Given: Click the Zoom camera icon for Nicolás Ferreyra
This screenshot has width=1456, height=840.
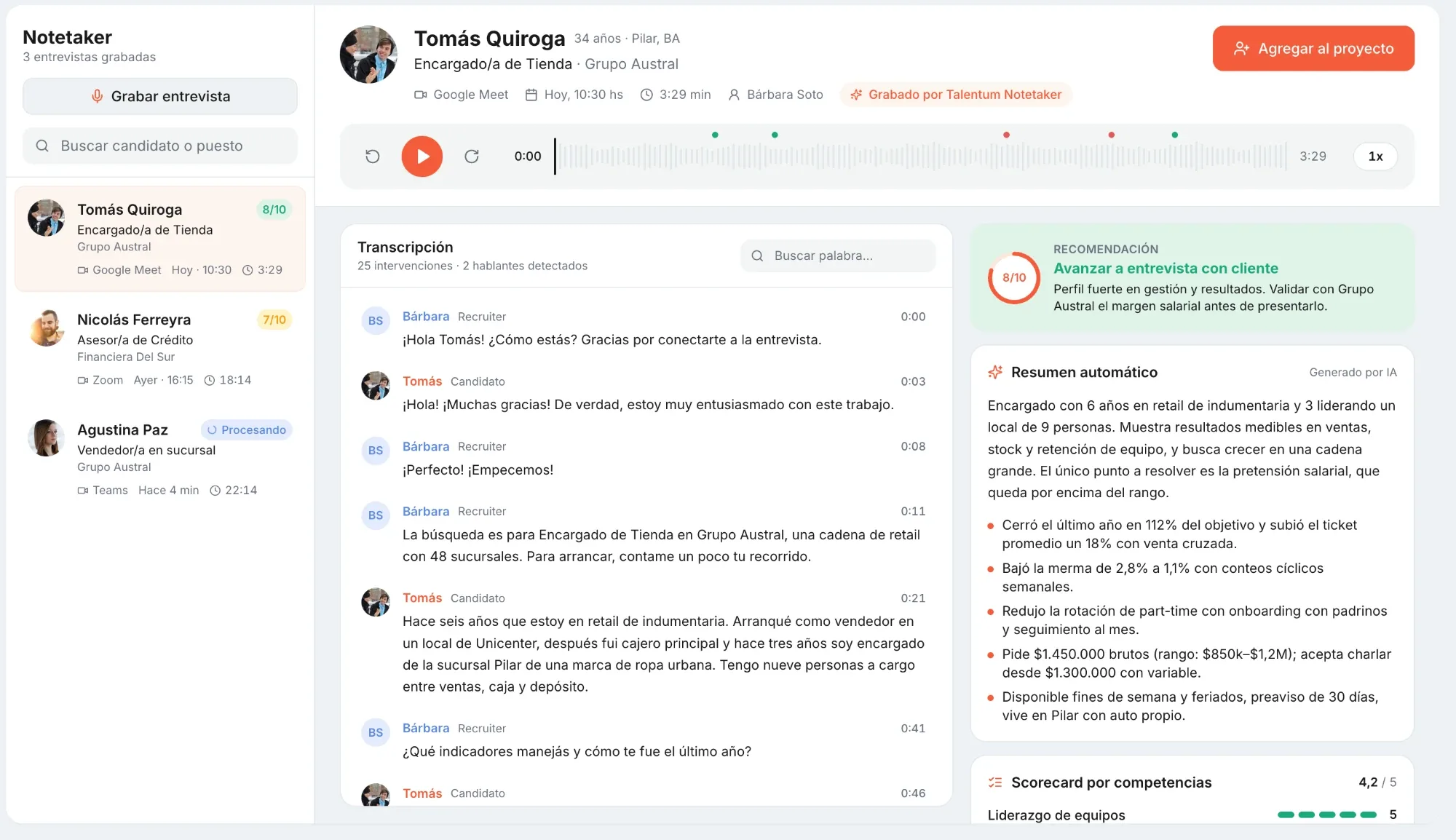Looking at the screenshot, I should [x=83, y=380].
